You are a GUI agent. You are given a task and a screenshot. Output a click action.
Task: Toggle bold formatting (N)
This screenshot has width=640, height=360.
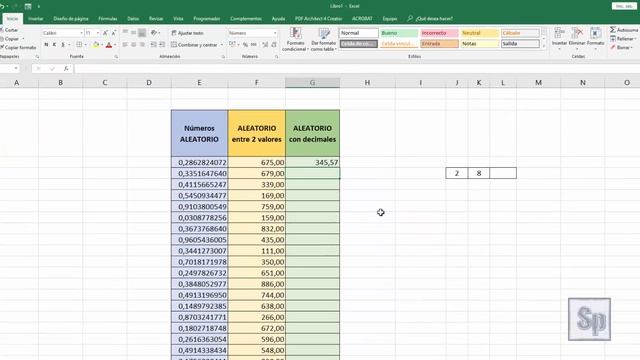[46, 44]
